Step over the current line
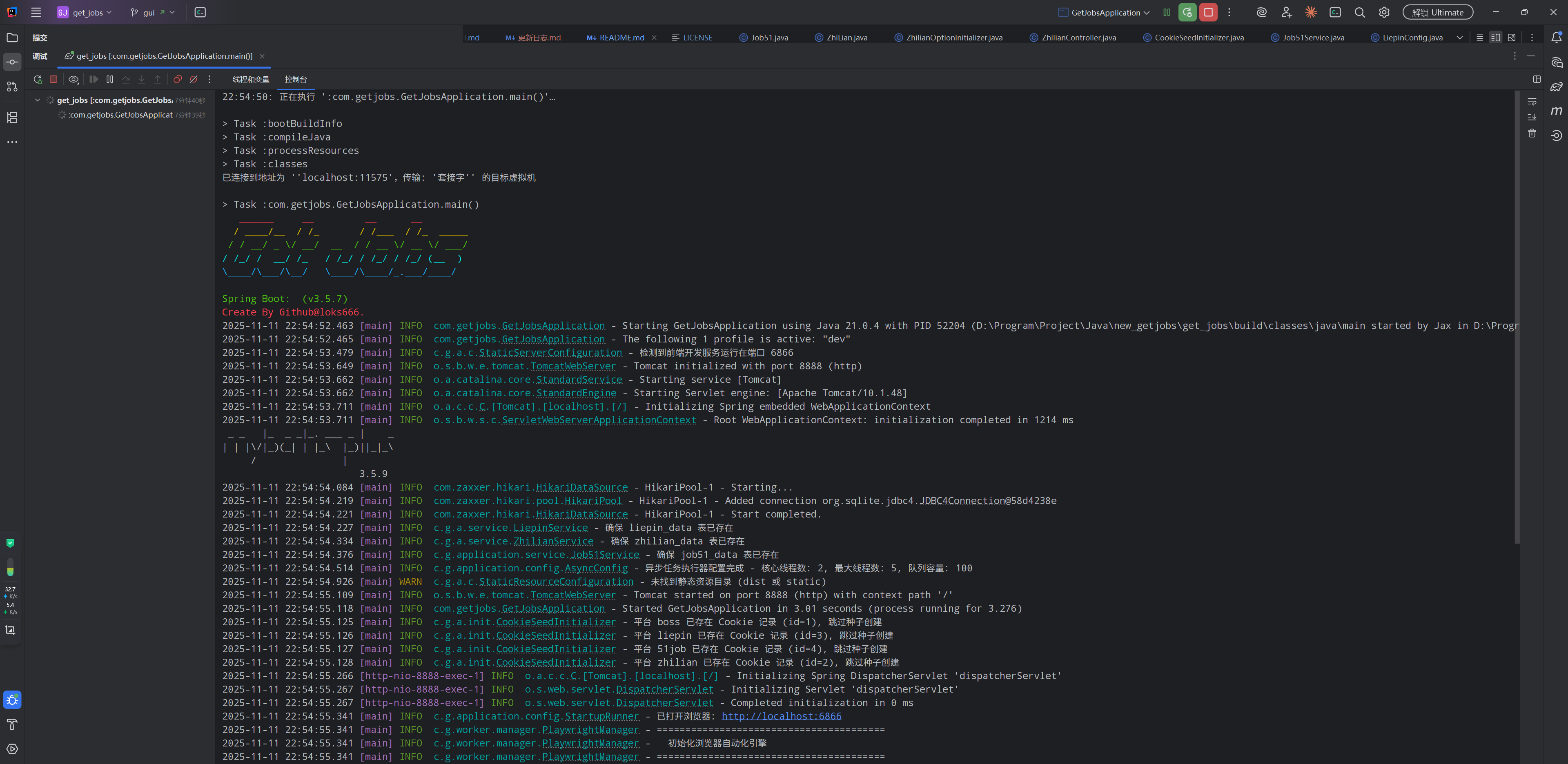1568x764 pixels. pos(126,79)
